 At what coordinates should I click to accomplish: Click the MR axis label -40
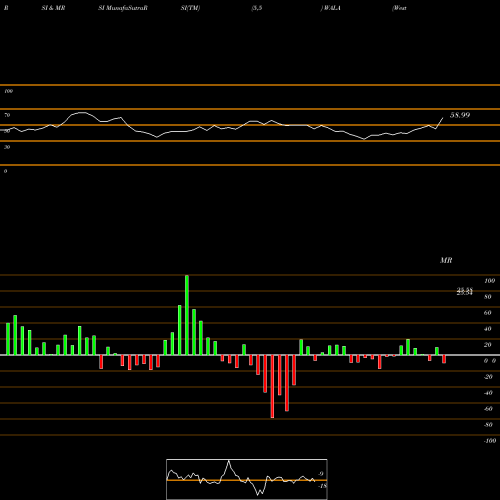[x=488, y=393]
